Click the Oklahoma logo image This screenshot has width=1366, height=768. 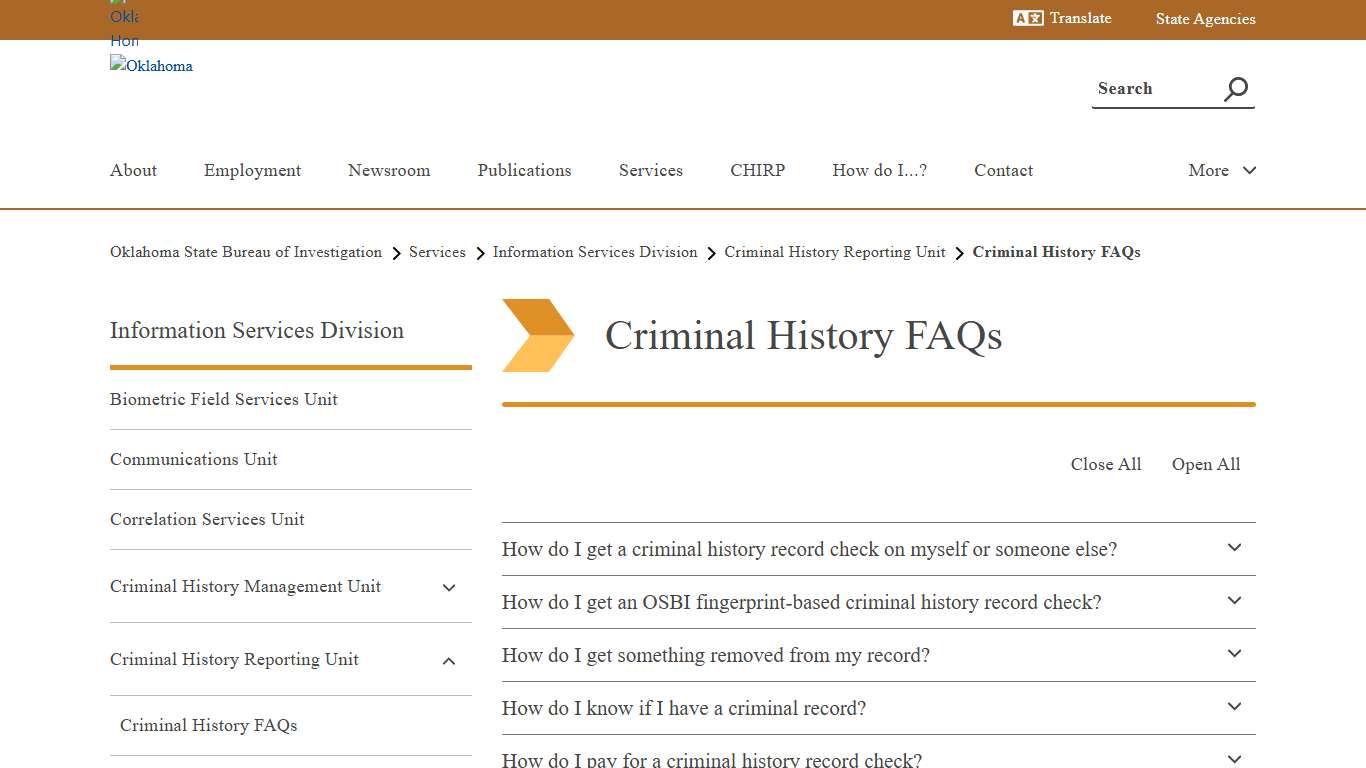pyautogui.click(x=151, y=66)
